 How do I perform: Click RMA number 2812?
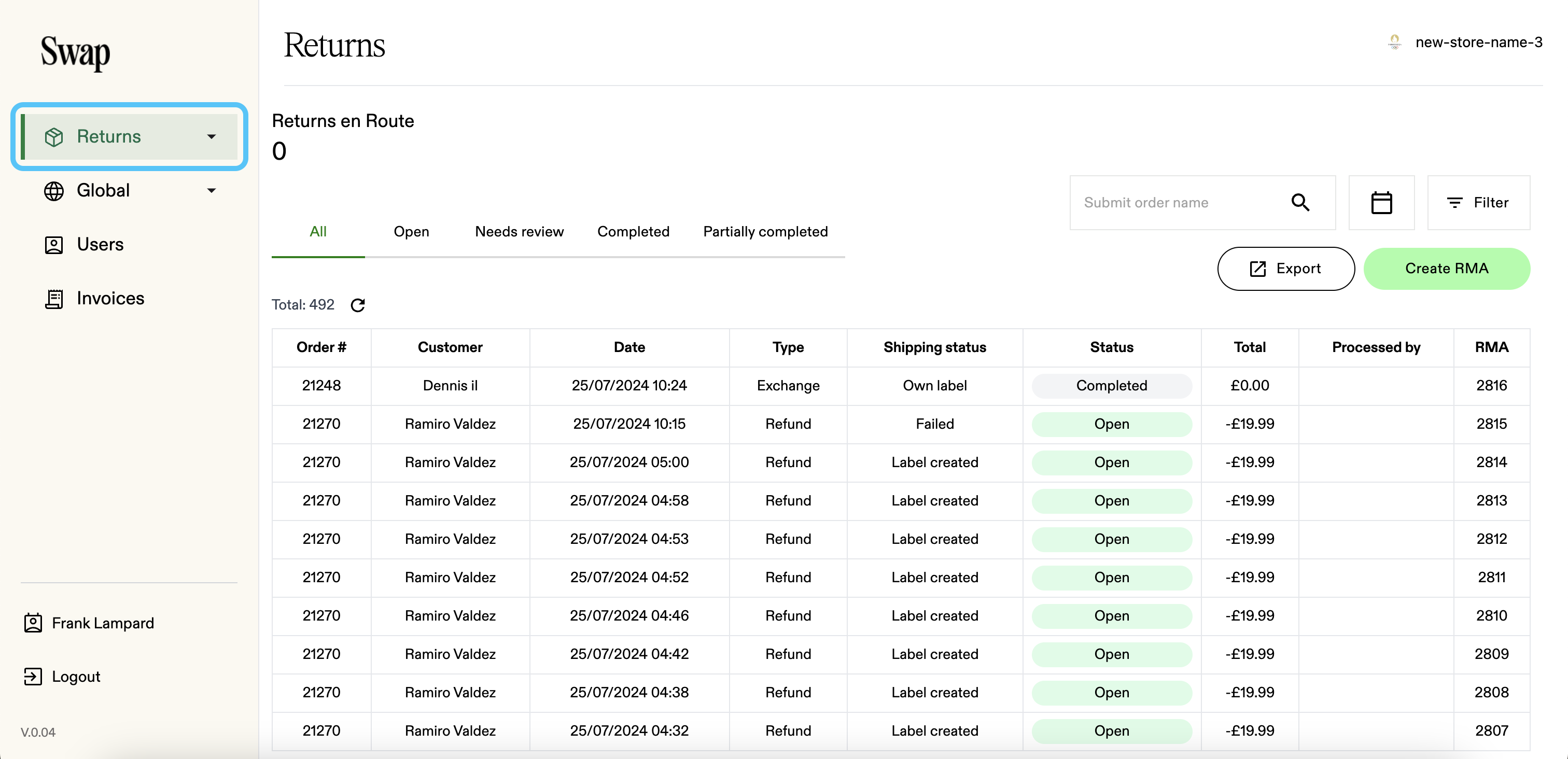(x=1491, y=539)
